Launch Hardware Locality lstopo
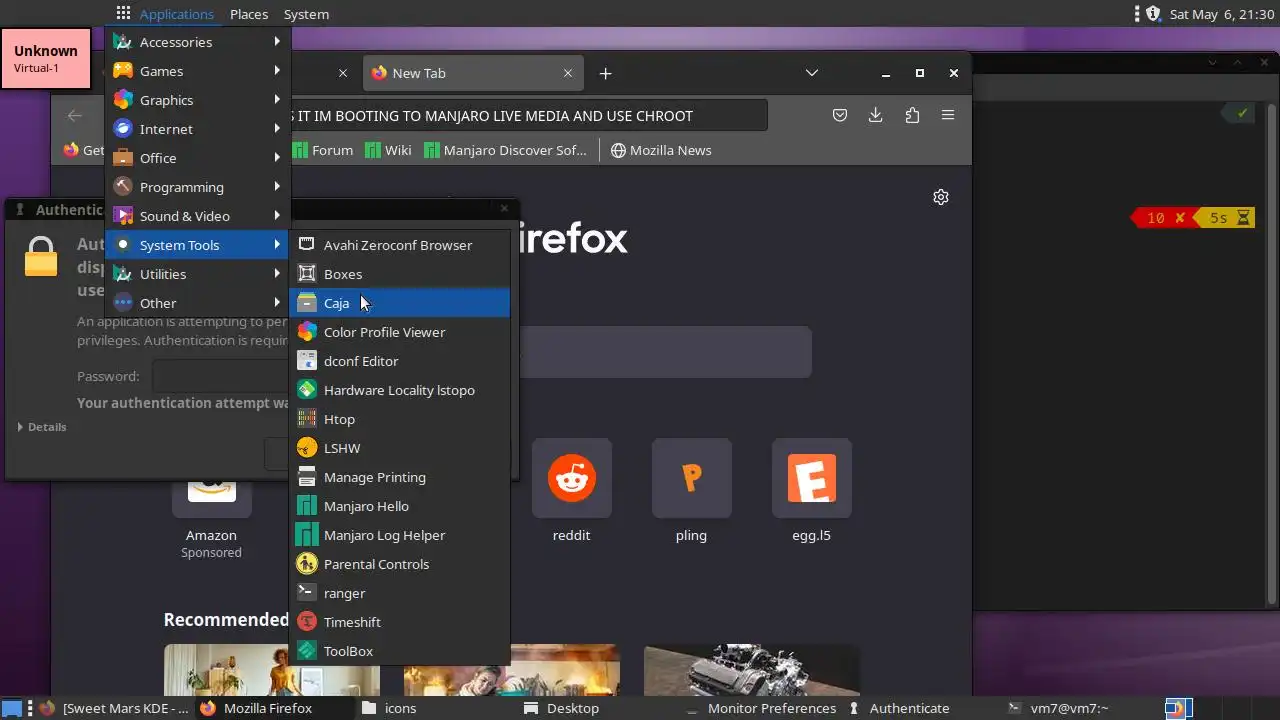The image size is (1280, 720). (x=399, y=390)
